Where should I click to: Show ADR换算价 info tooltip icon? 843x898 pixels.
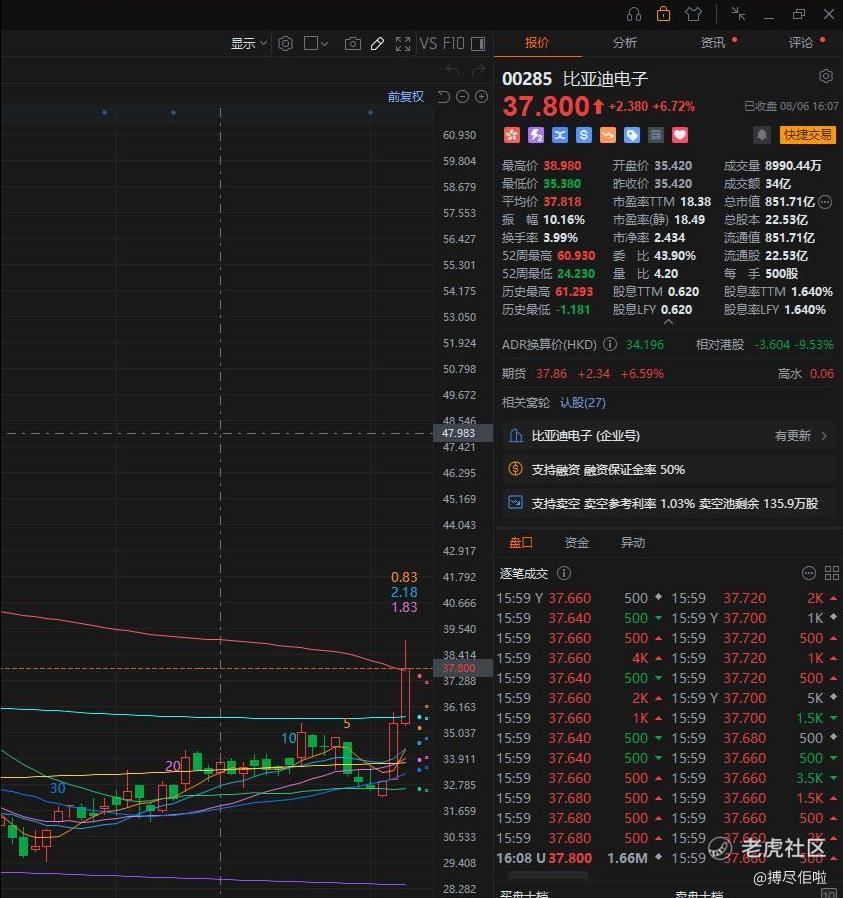(x=610, y=344)
